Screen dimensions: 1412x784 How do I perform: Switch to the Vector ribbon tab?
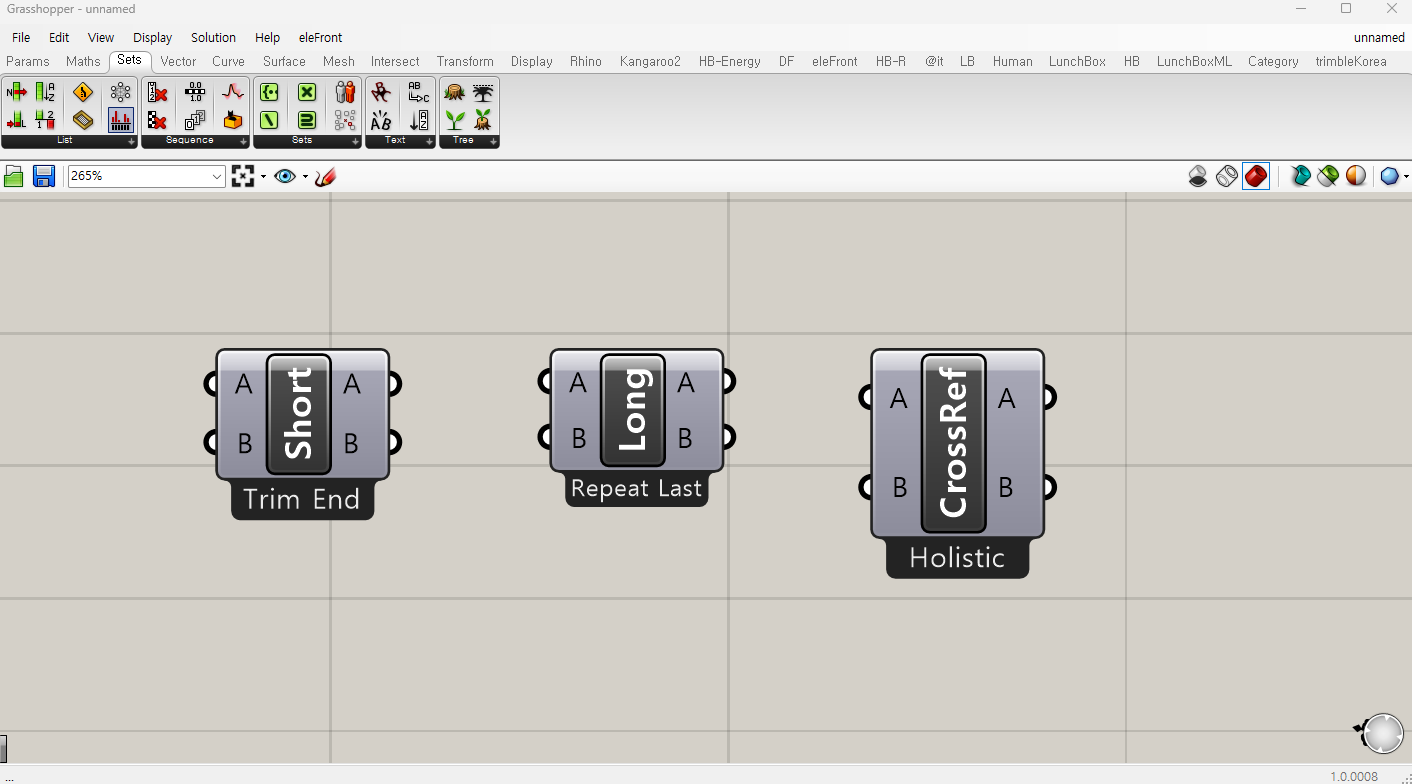click(178, 61)
